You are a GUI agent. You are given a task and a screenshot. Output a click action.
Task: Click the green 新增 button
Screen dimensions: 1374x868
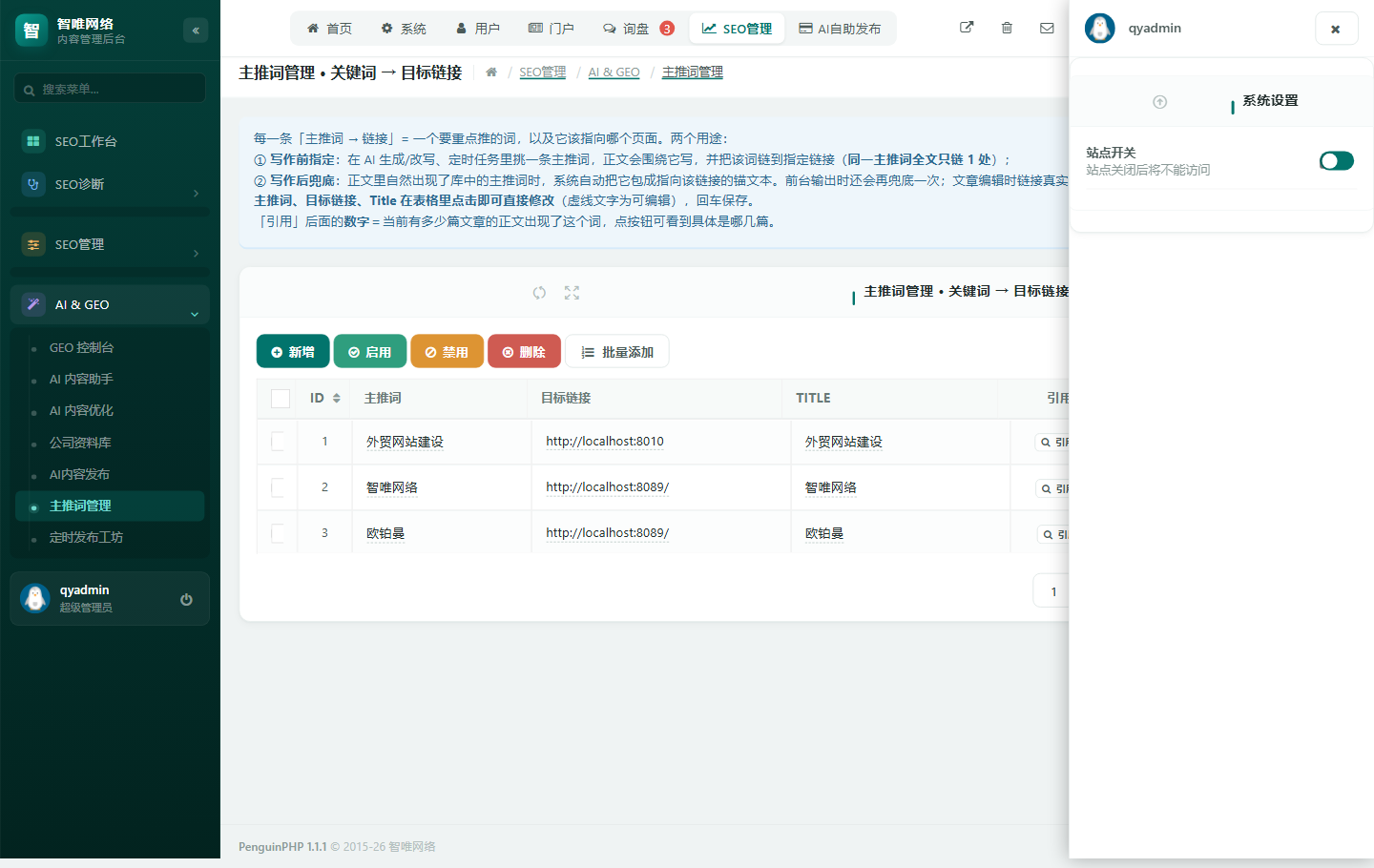coord(293,351)
